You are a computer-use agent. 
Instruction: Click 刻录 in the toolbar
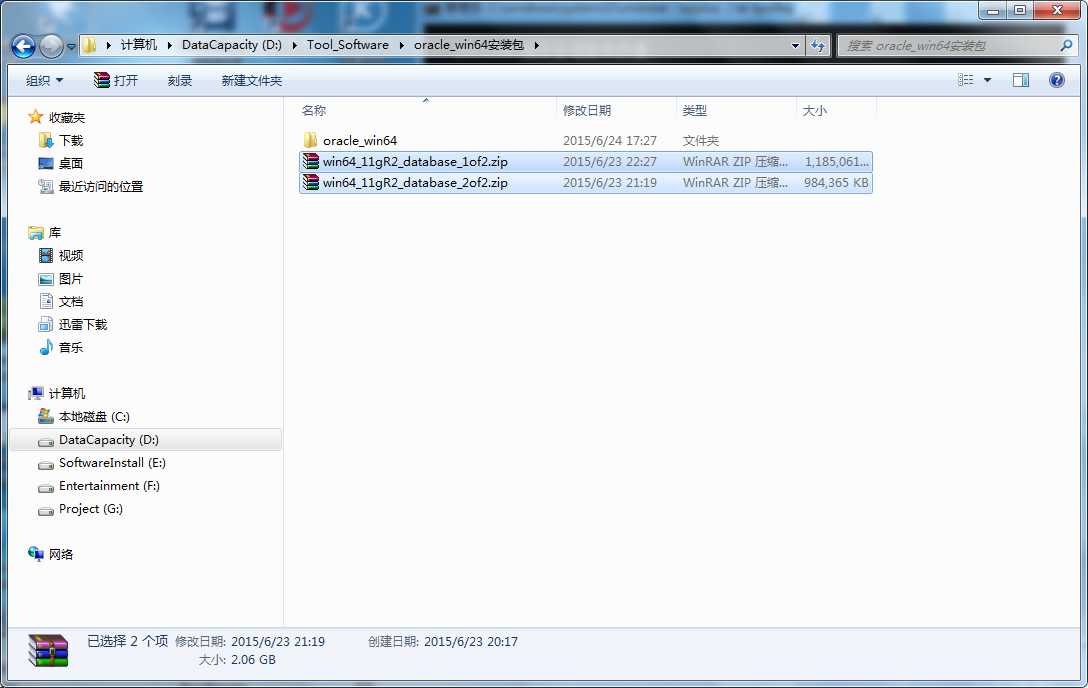pyautogui.click(x=180, y=80)
